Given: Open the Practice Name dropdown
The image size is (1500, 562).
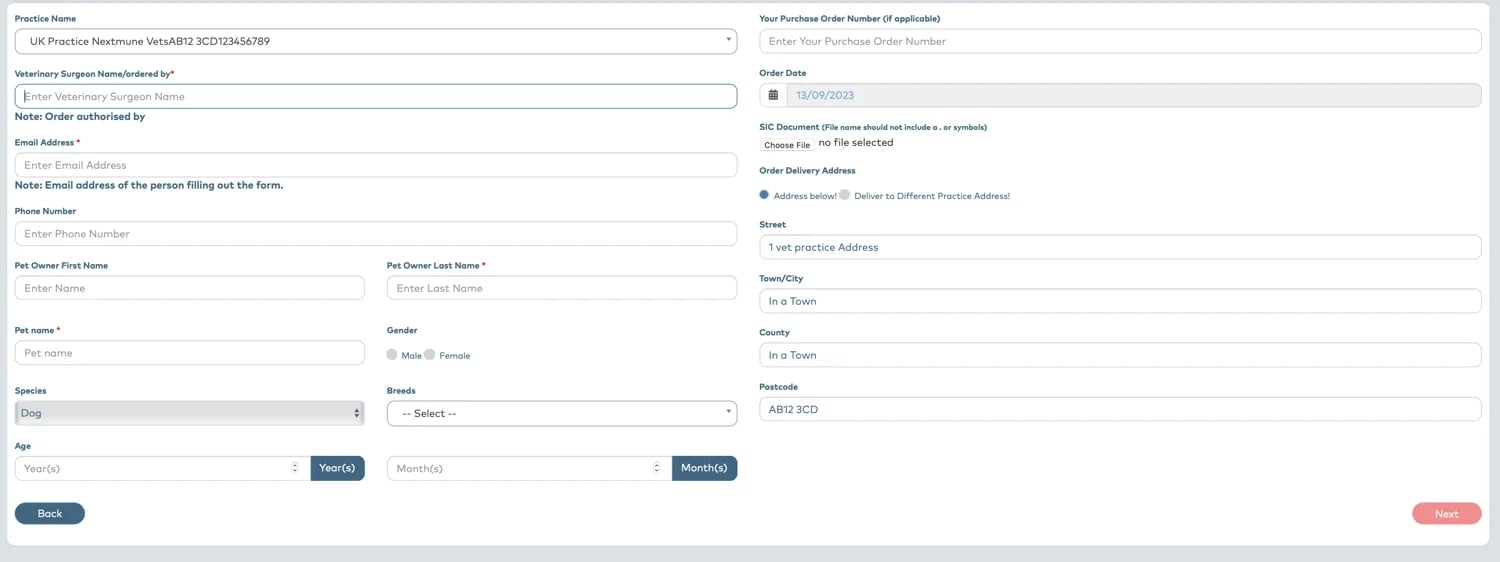Looking at the screenshot, I should click(376, 41).
